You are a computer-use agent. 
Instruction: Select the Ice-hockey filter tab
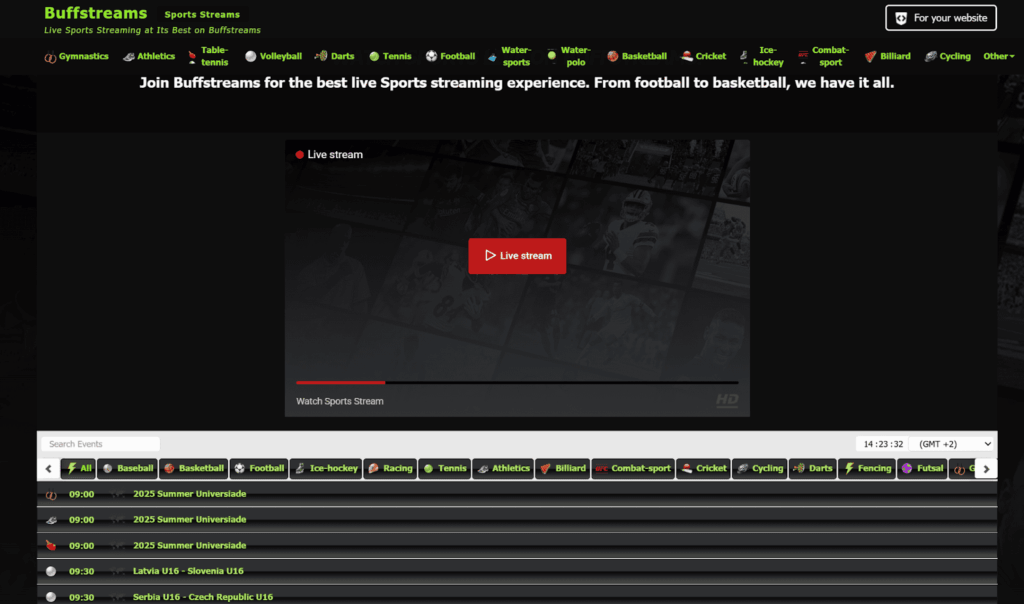(x=325, y=468)
